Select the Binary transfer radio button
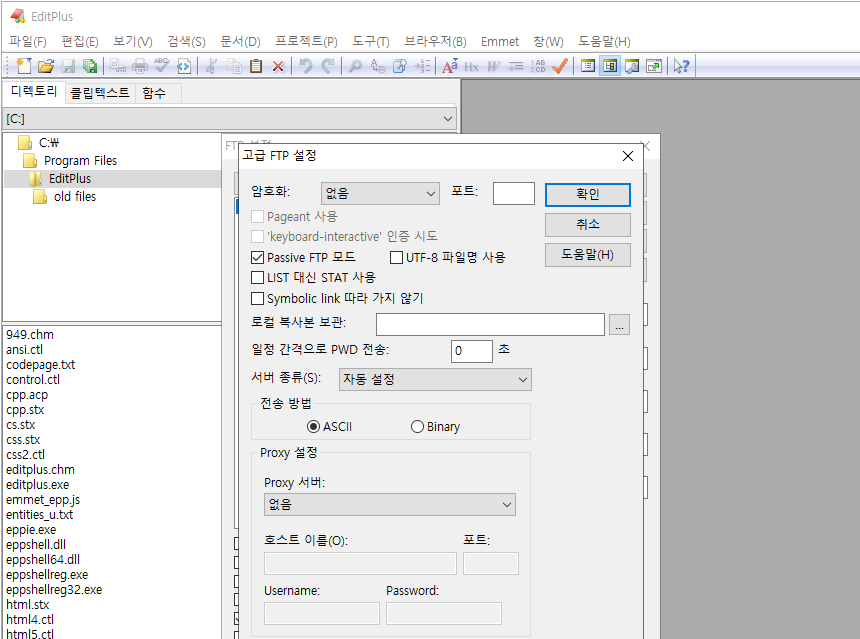 pos(417,426)
